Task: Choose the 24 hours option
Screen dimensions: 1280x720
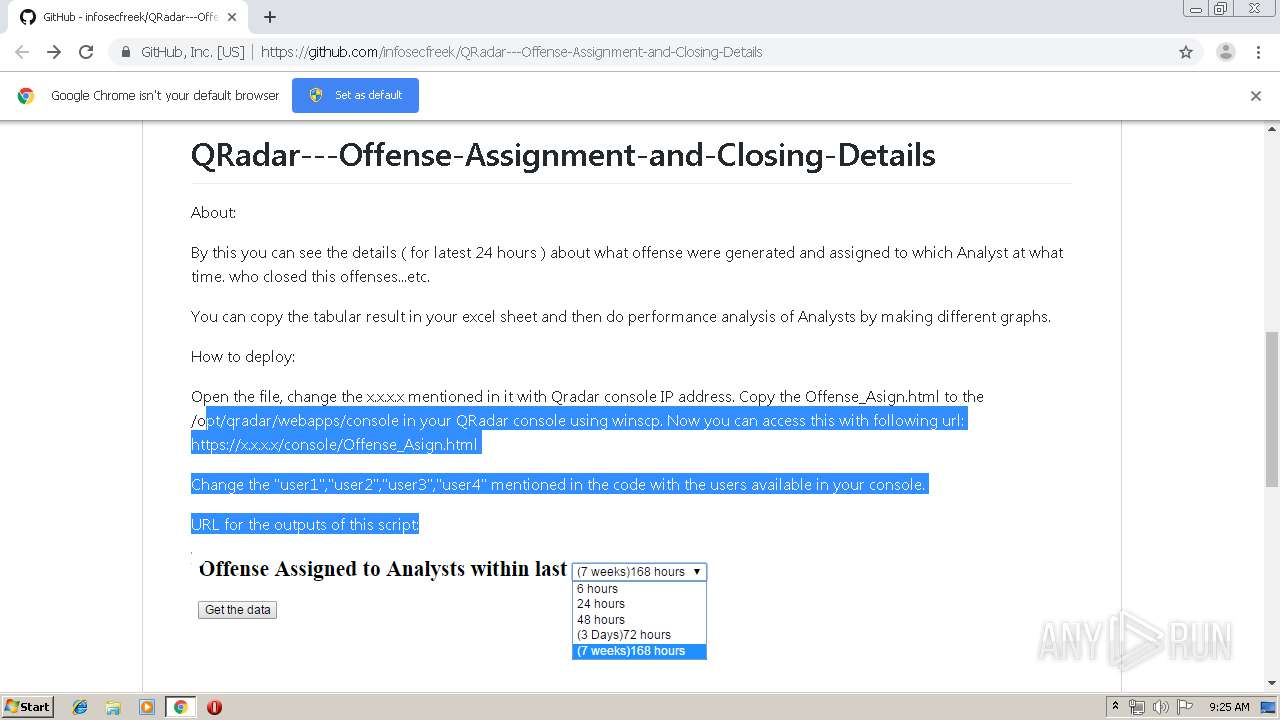Action: 639,604
